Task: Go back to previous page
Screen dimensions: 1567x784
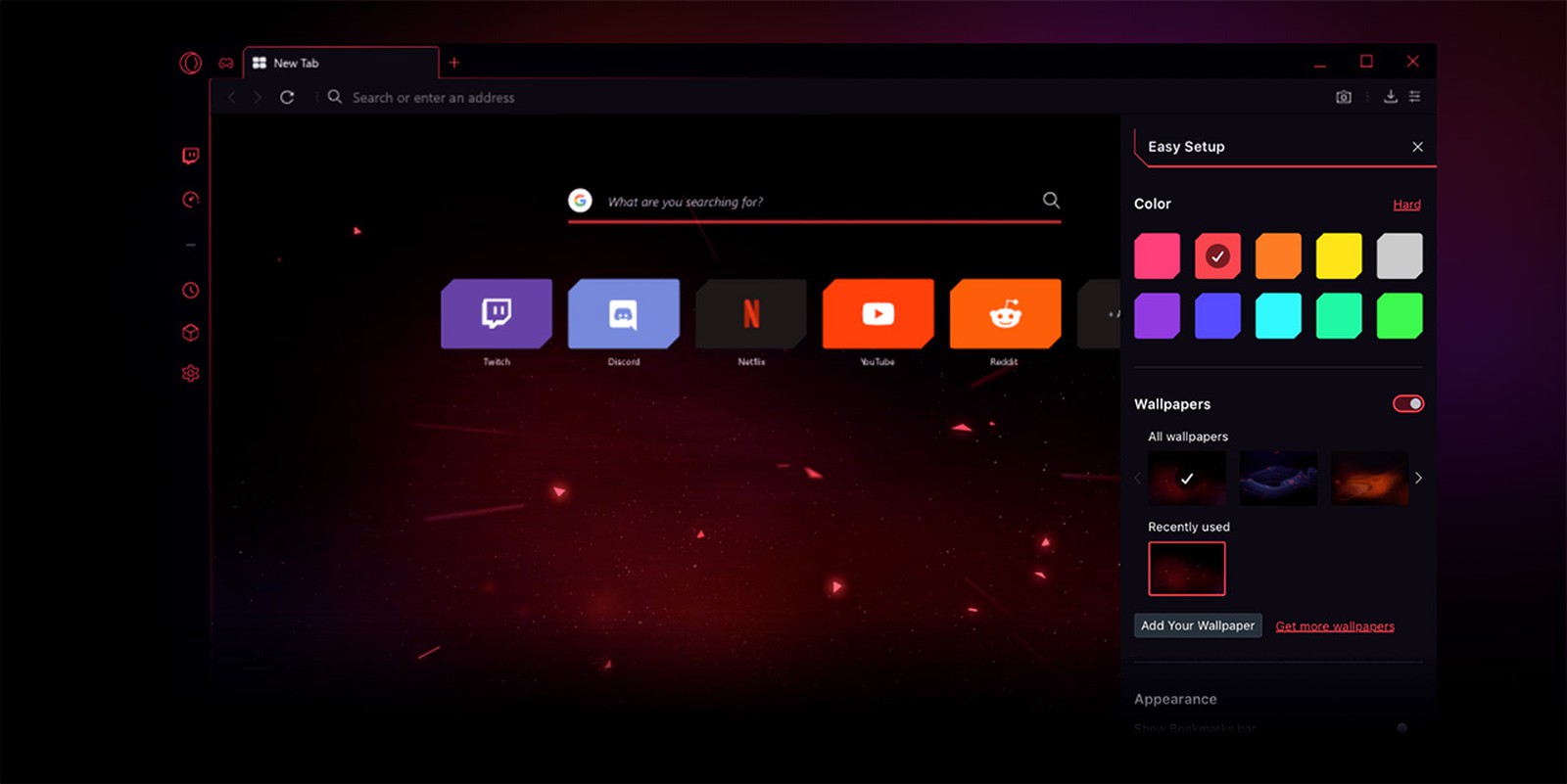Action: [x=232, y=97]
